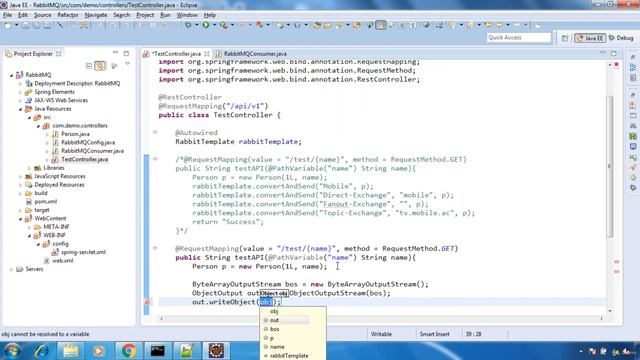This screenshot has width=640, height=360.
Task: Open the Project menu
Action: (x=145, y=15)
